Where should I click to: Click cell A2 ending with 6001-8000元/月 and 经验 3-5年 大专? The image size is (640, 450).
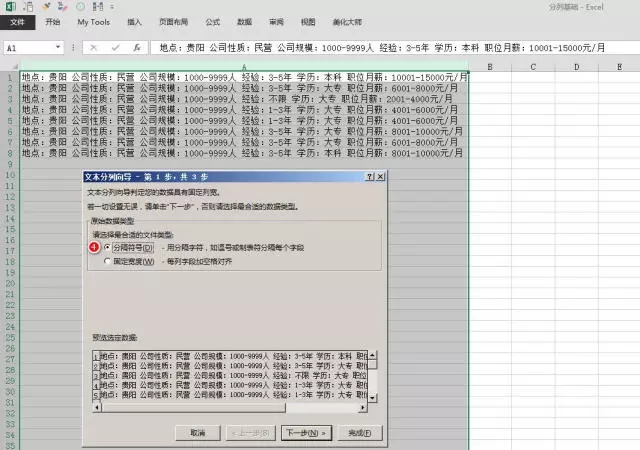(244, 88)
